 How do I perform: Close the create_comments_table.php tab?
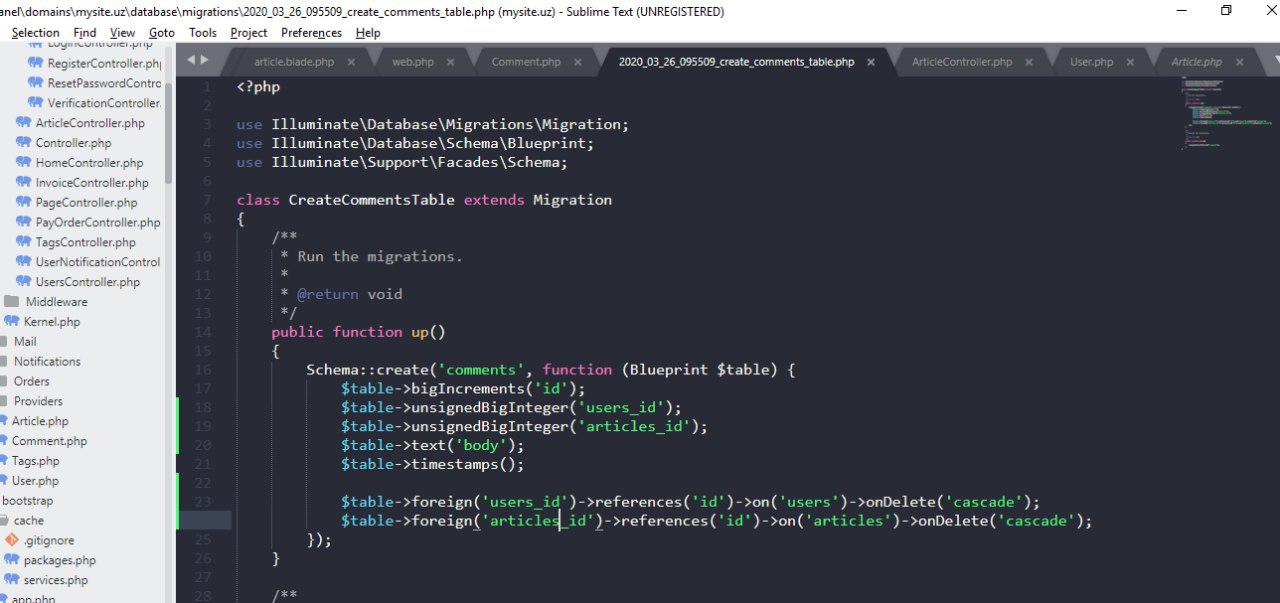click(x=871, y=62)
